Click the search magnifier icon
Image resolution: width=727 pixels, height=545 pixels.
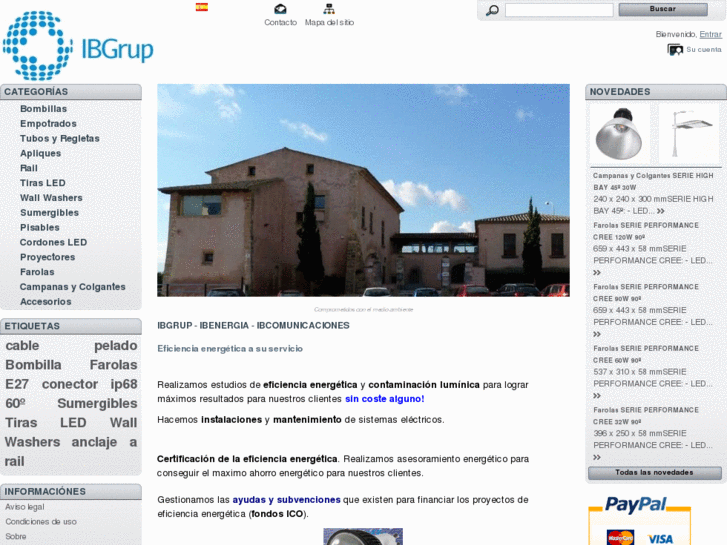[492, 10]
